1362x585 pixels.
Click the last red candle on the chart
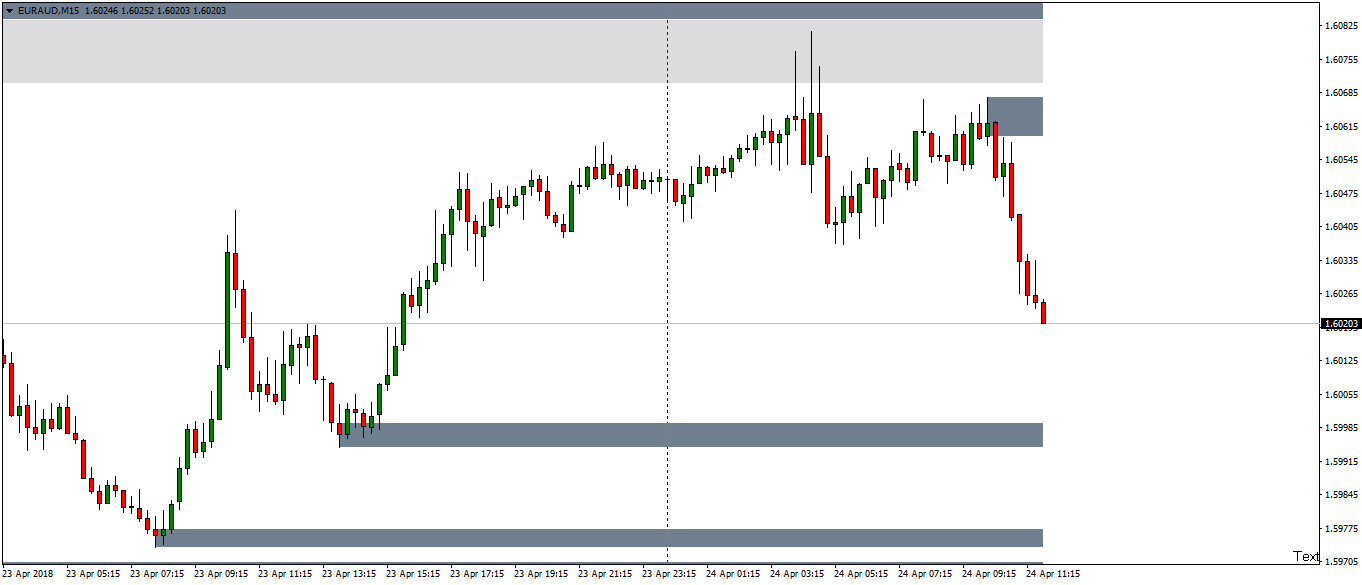1044,310
